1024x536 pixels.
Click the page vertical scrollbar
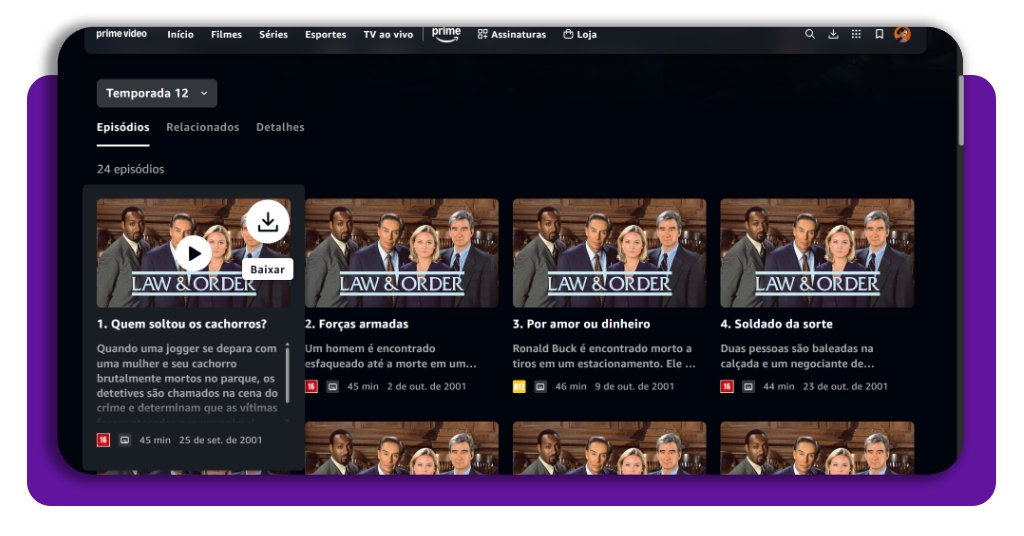click(x=961, y=111)
